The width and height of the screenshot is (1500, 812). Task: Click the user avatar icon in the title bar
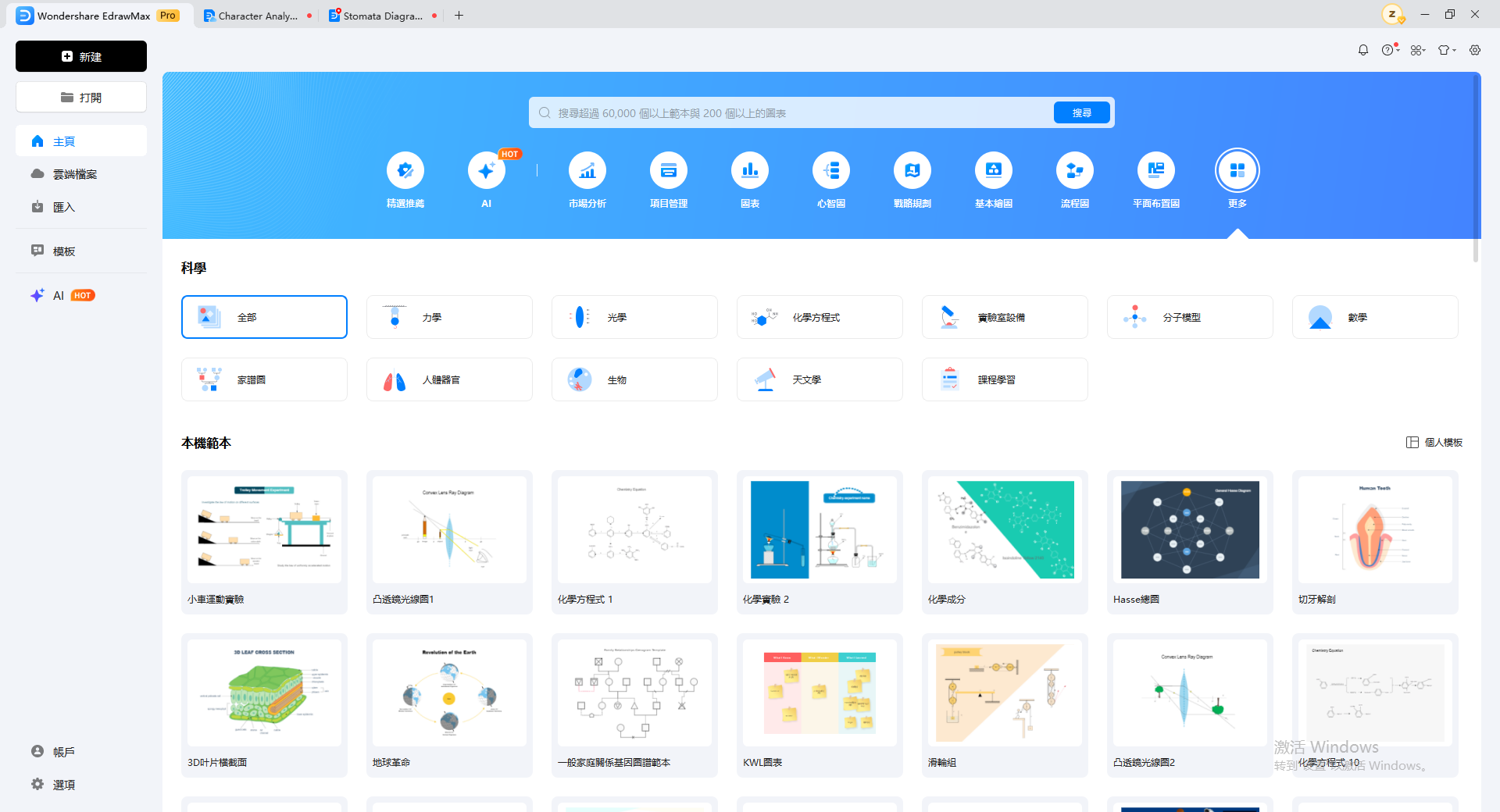click(x=1392, y=14)
